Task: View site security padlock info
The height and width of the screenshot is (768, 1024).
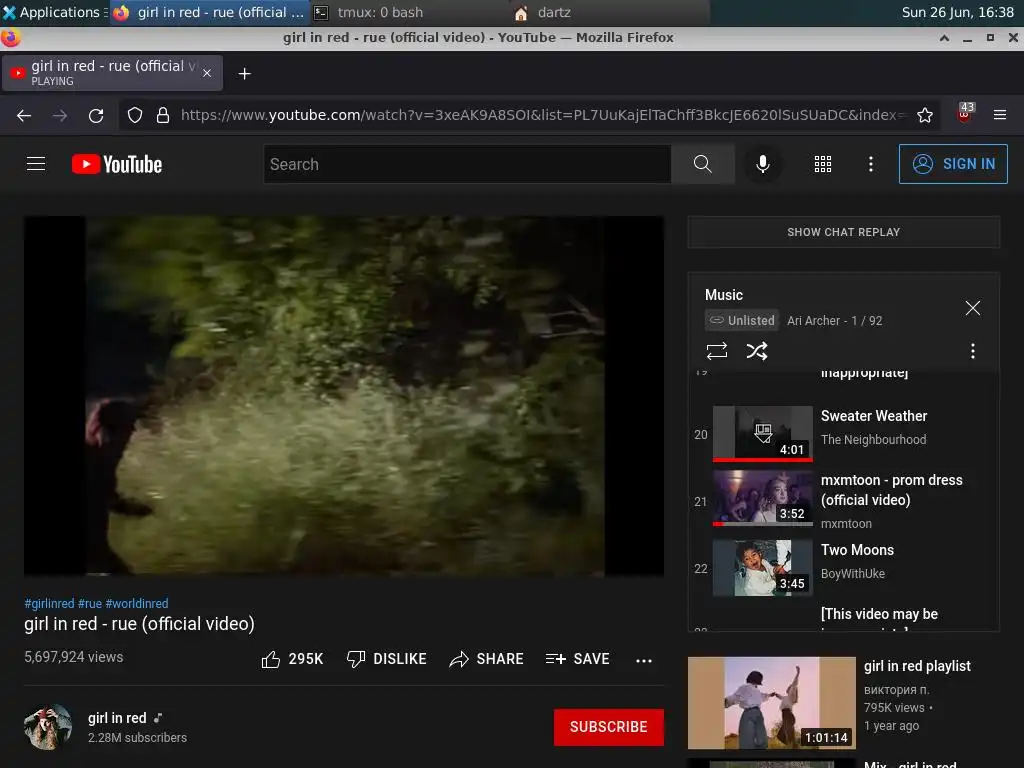Action: tap(163, 116)
